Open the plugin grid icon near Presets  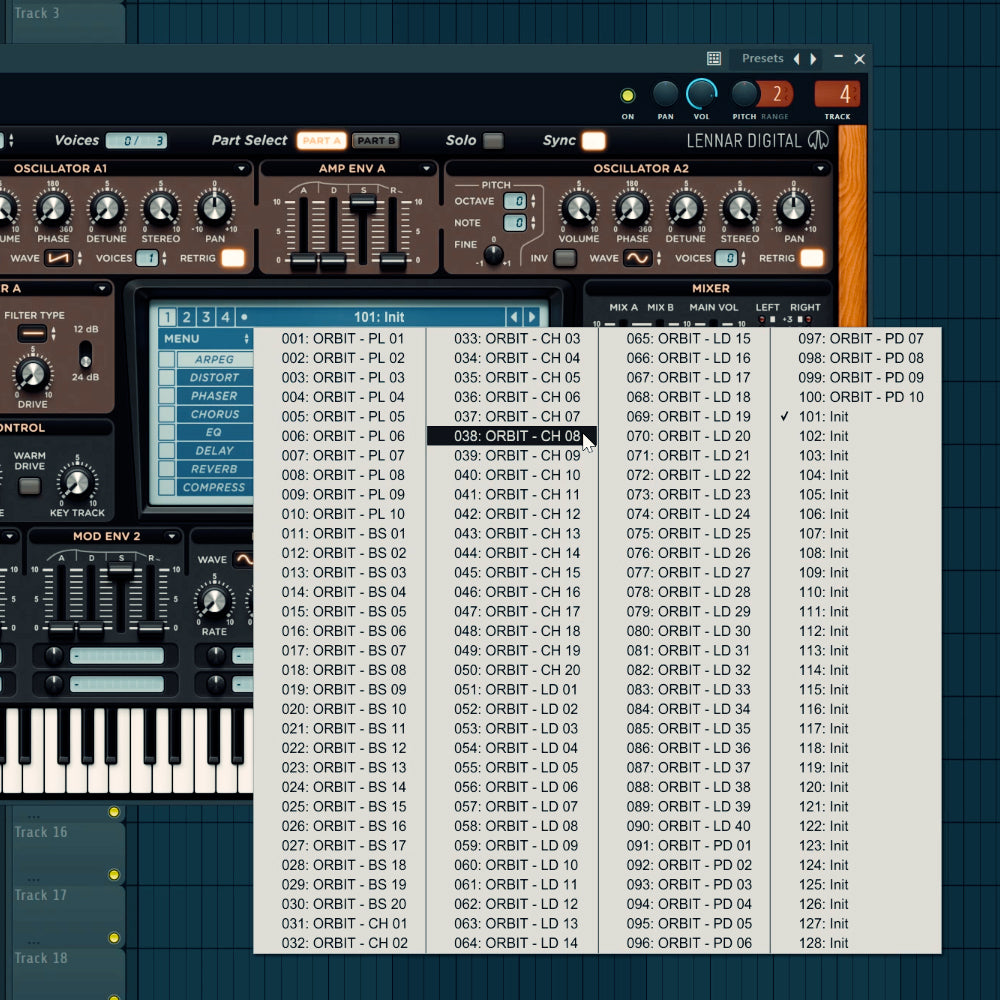pyautogui.click(x=714, y=58)
